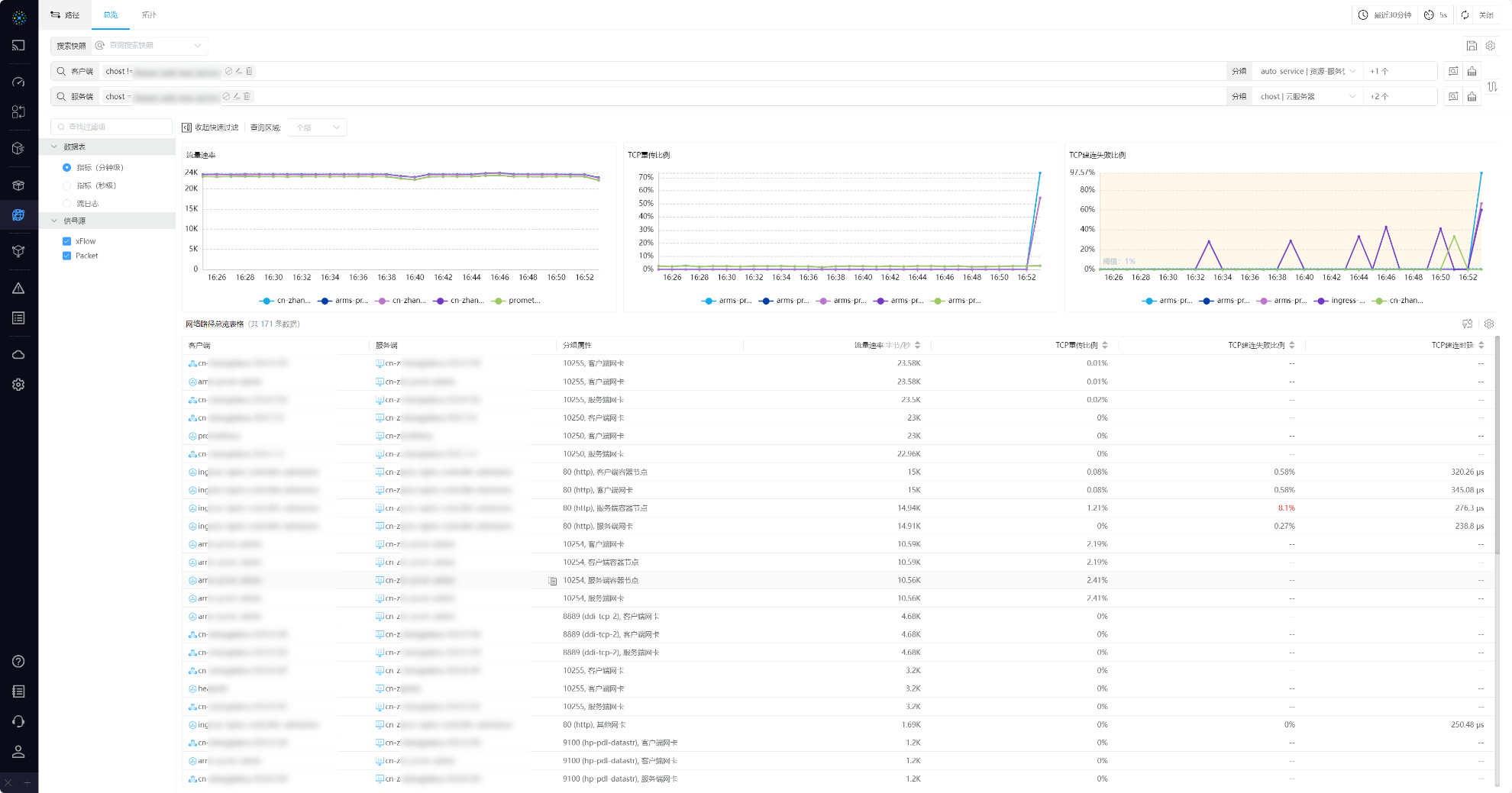Open table settings gear above the path table

pos(1488,324)
